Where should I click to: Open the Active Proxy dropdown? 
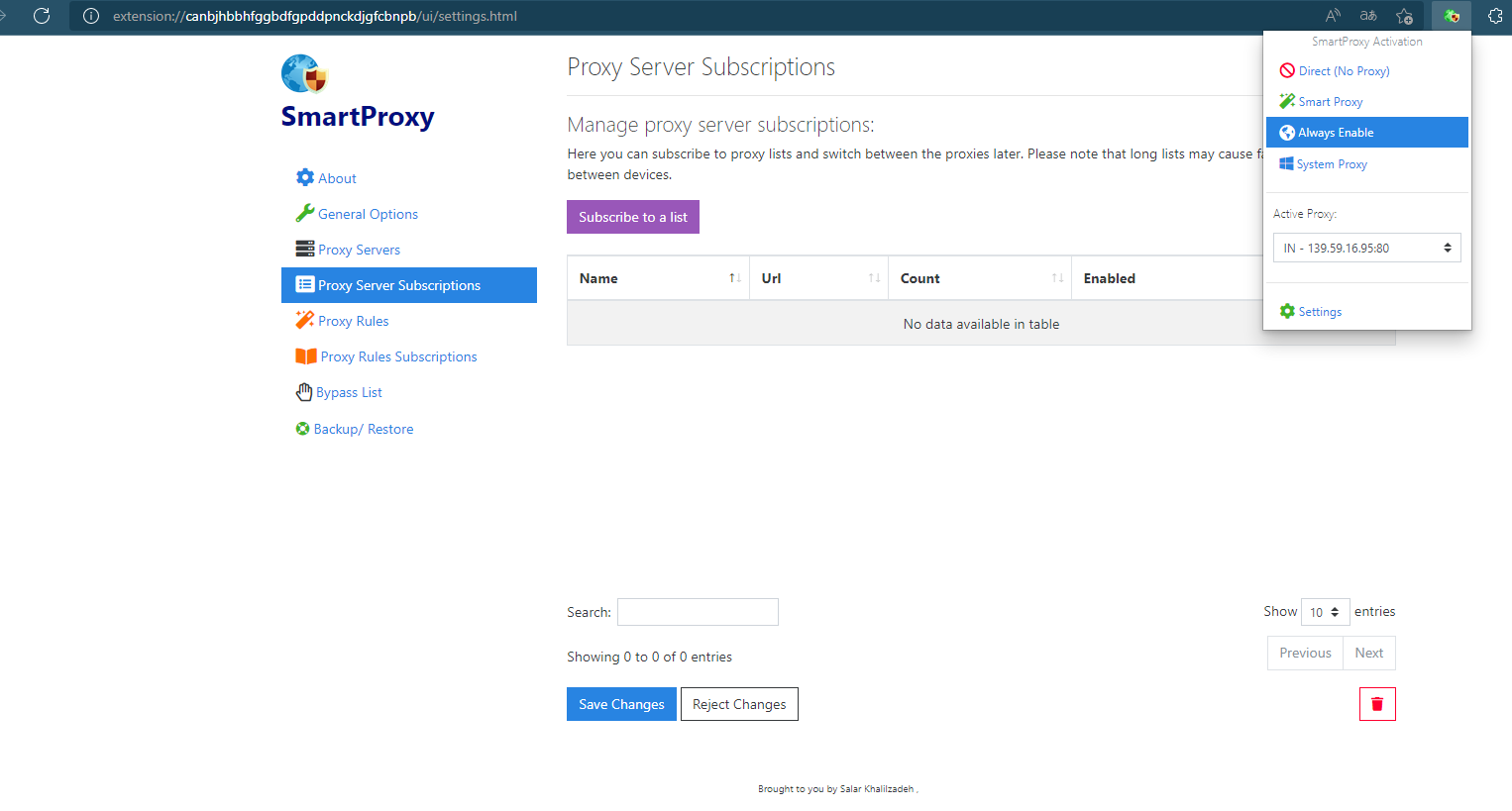coord(1367,248)
